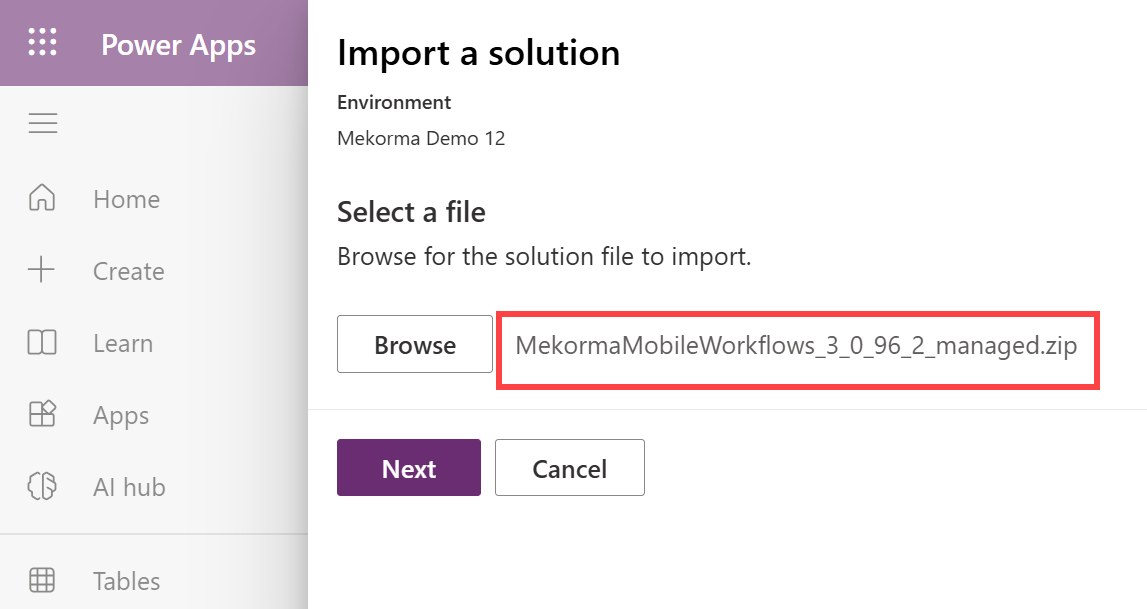Click the Power Apps title
The image size is (1147, 609).
[x=179, y=45]
